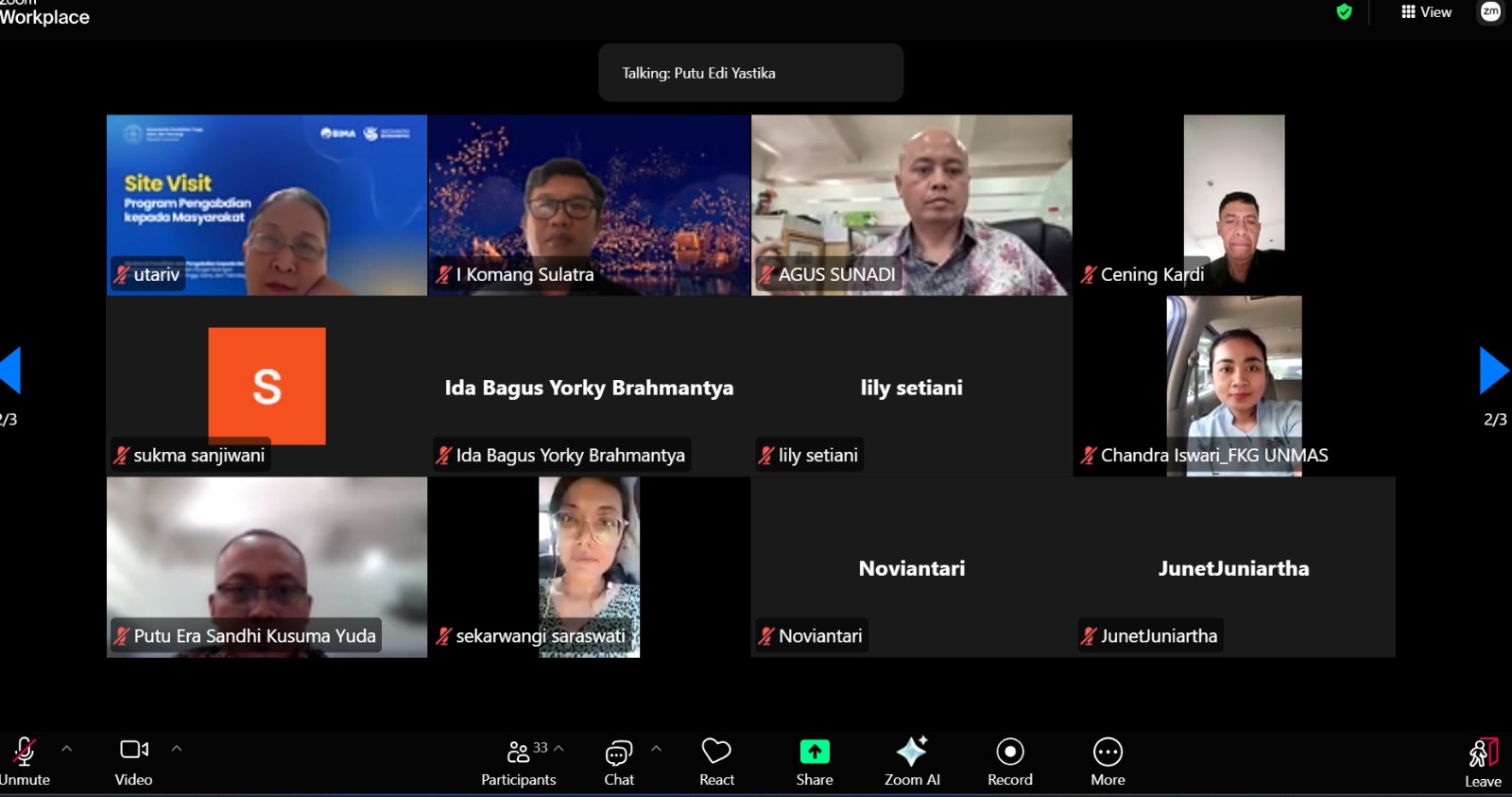Click muted mic icon on sukma sanjiwani label
The height and width of the screenshot is (797, 1512).
(x=122, y=456)
